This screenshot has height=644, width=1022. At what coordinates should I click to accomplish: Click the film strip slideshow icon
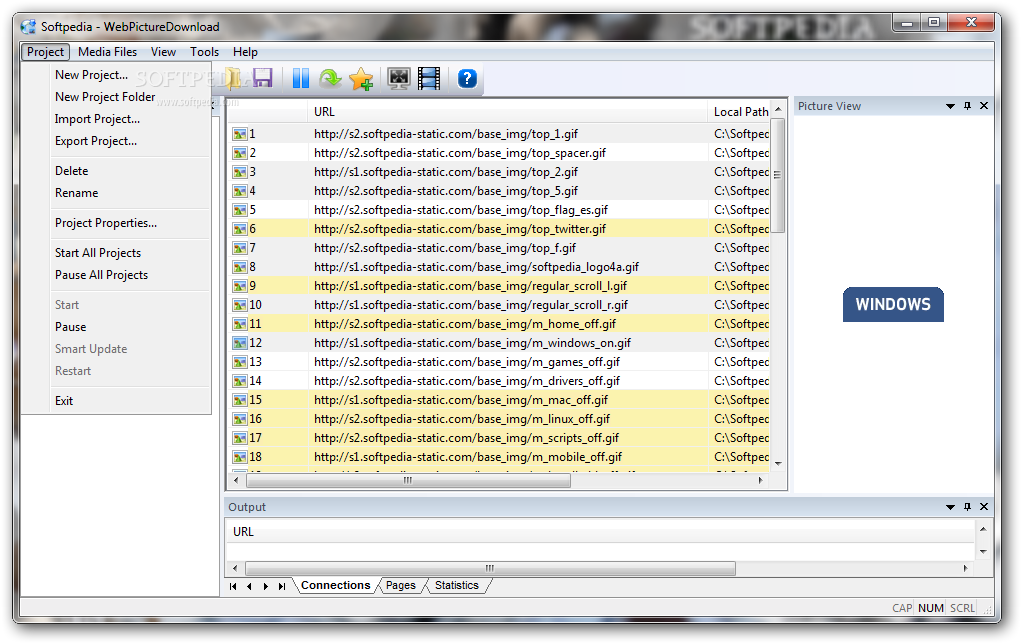tap(429, 78)
